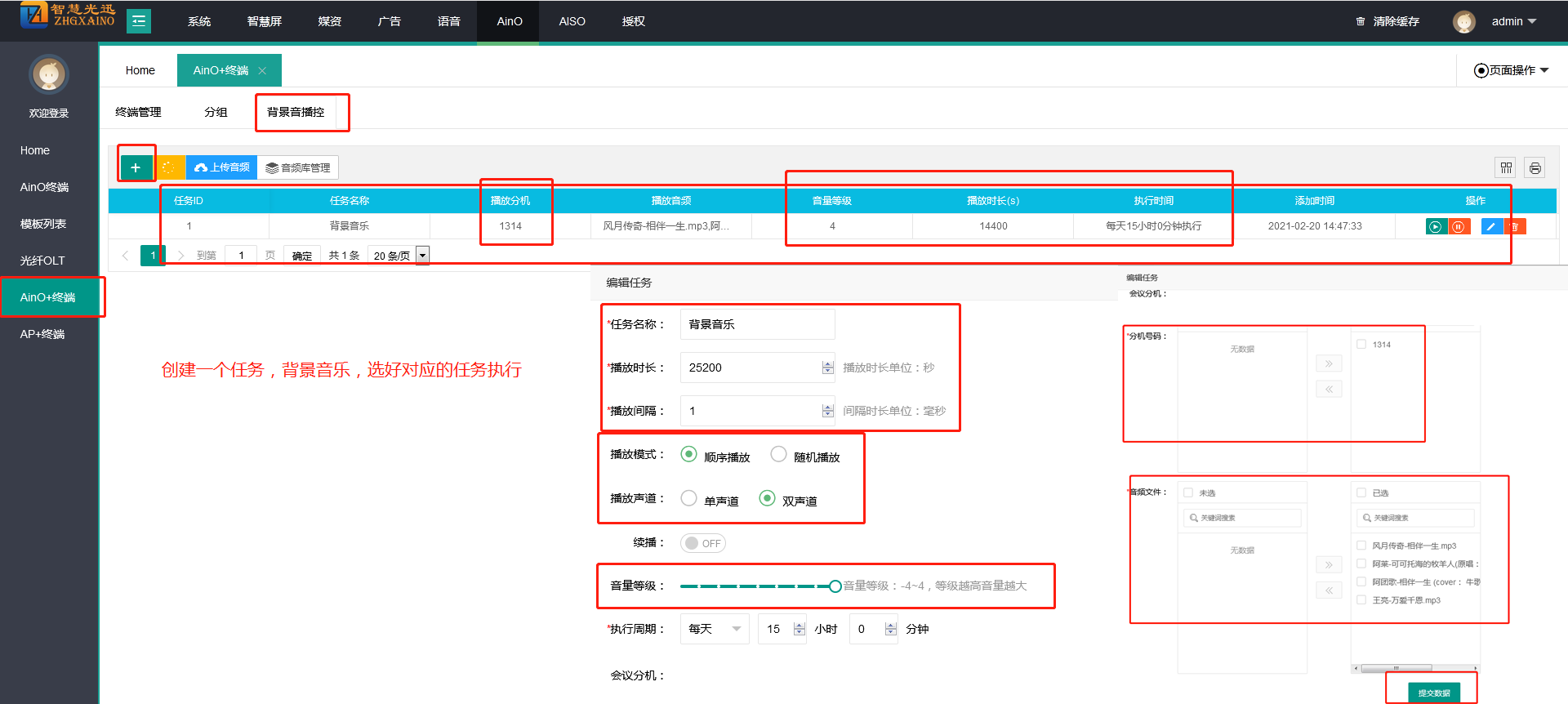Viewport: 1568px width, 704px height.
Task: Click the 音量等级 volume slider handle
Action: coord(835,586)
